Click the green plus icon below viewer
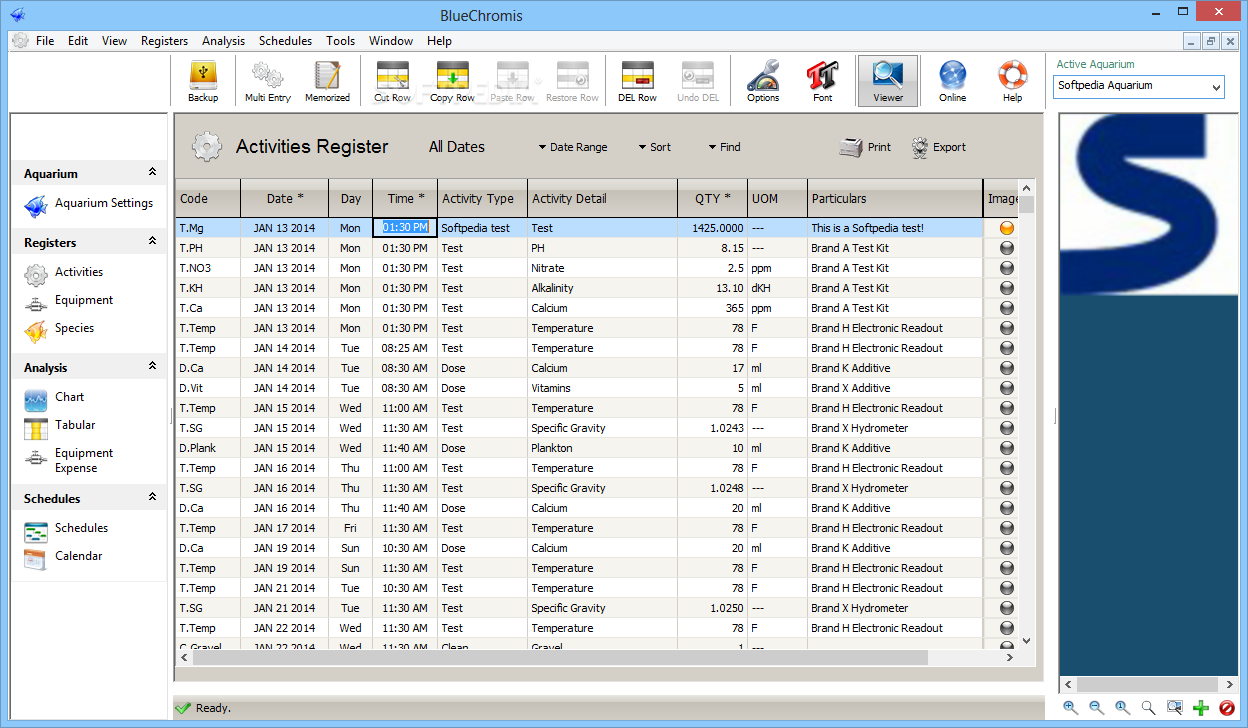The image size is (1248, 728). pos(1201,708)
